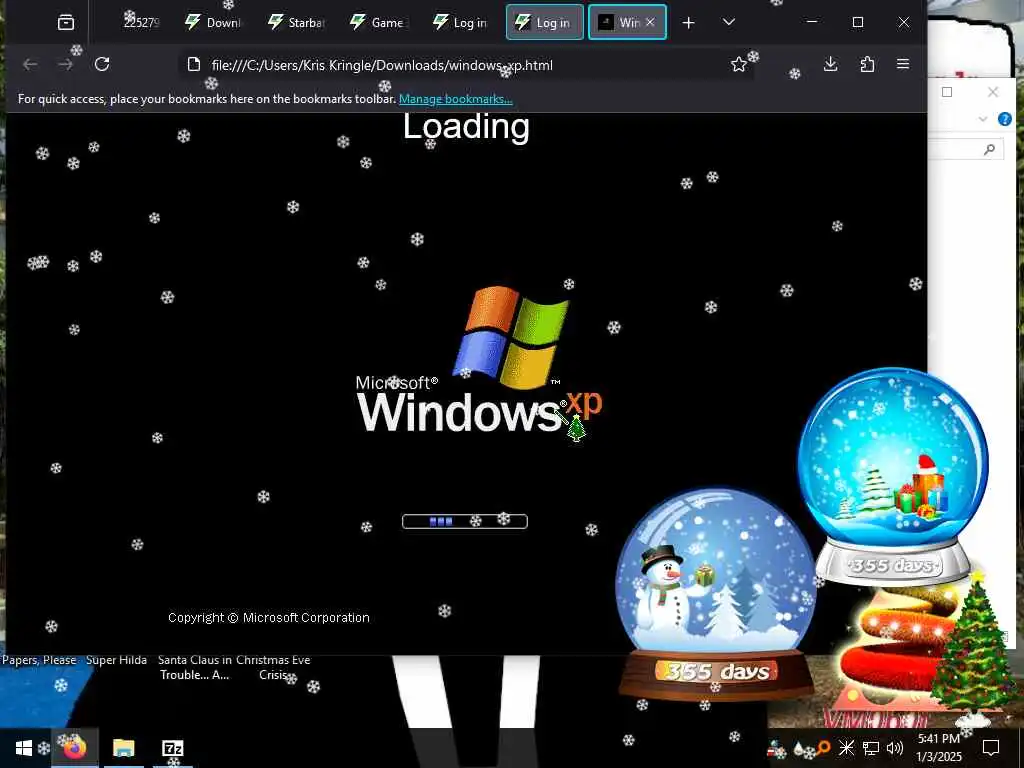This screenshot has height=768, width=1024.
Task: Select Santa Claus in Trouble desktop shortcut
Action: (195, 667)
